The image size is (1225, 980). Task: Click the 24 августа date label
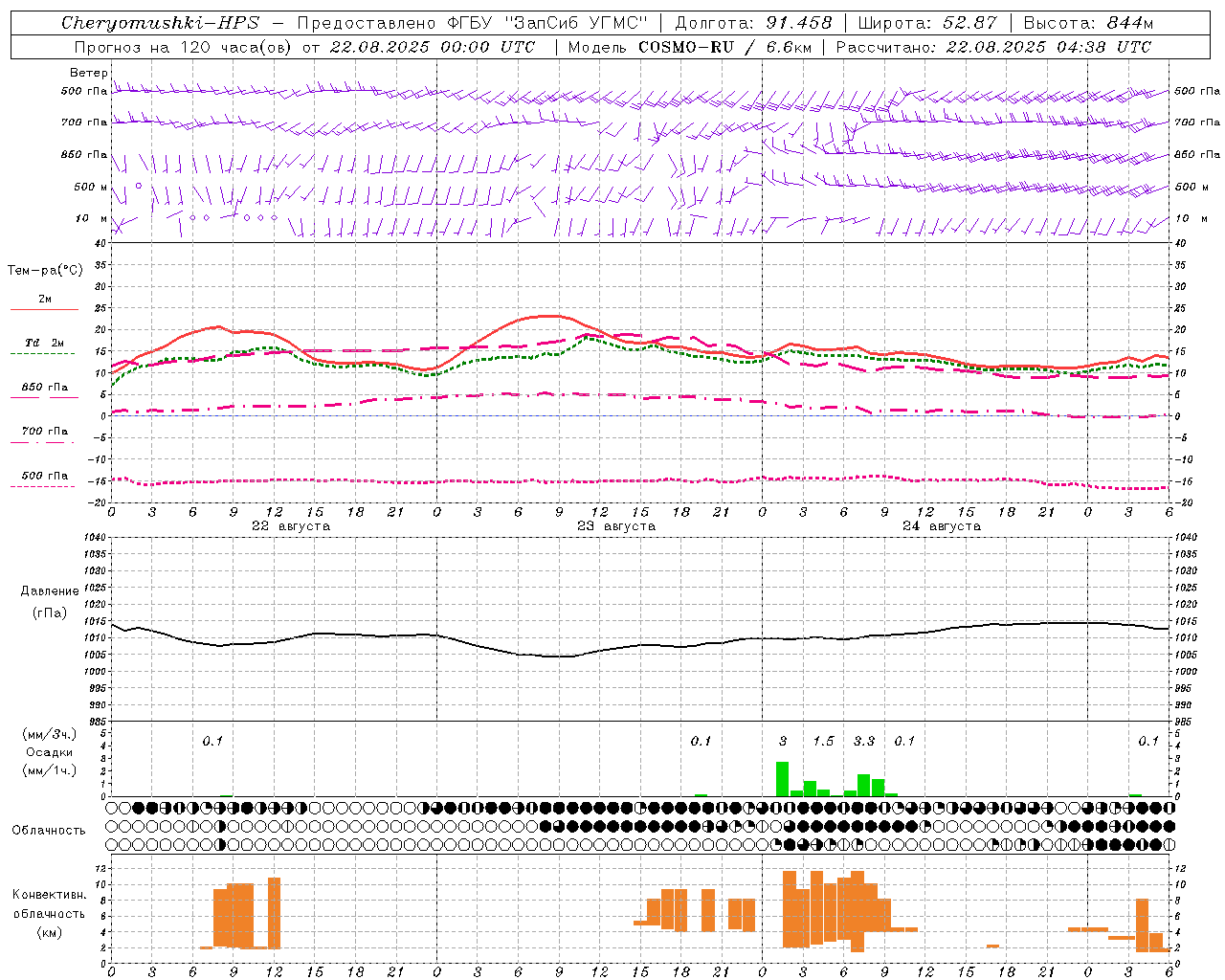point(942,526)
